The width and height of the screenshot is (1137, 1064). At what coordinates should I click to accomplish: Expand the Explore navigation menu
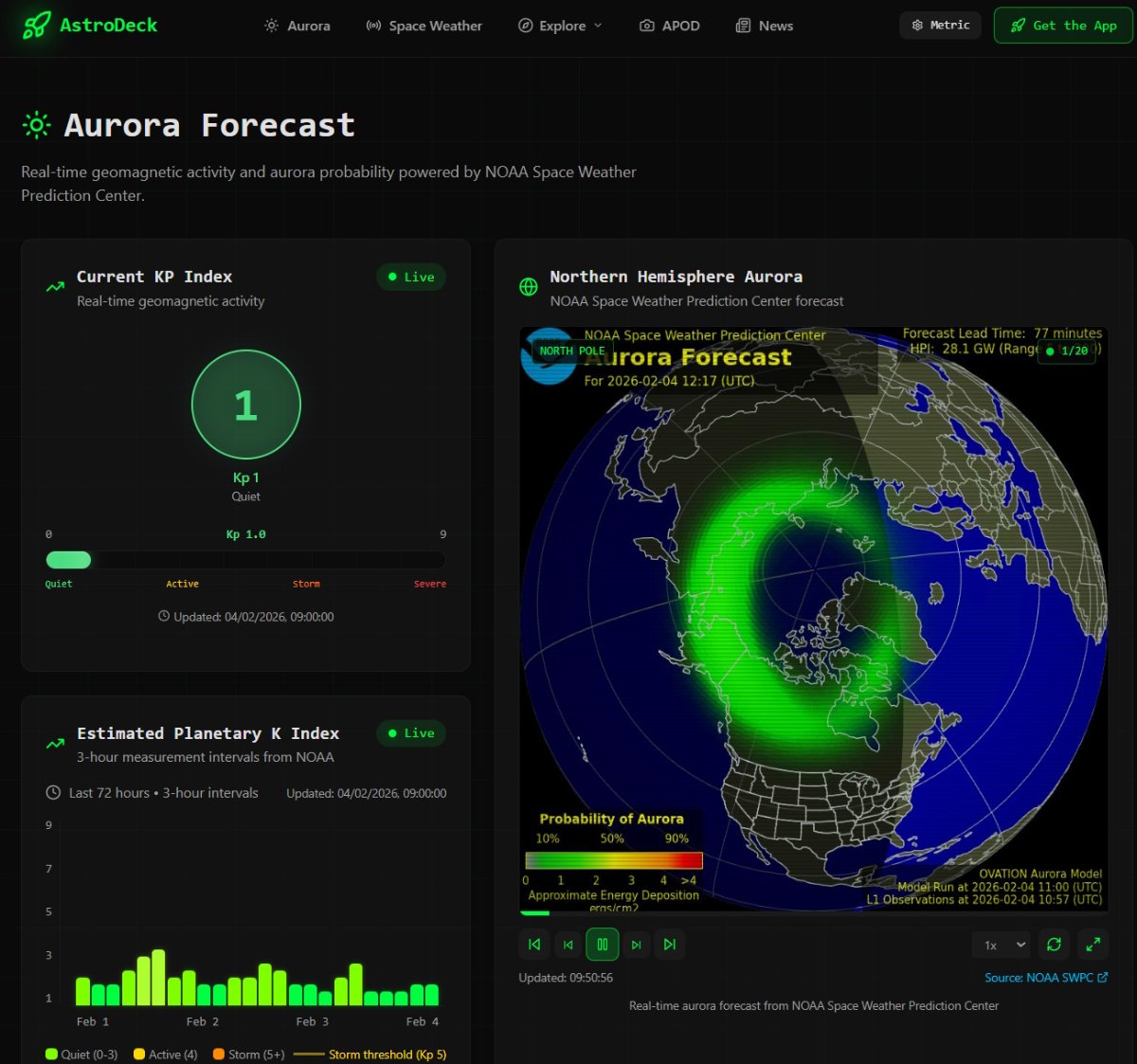[560, 26]
